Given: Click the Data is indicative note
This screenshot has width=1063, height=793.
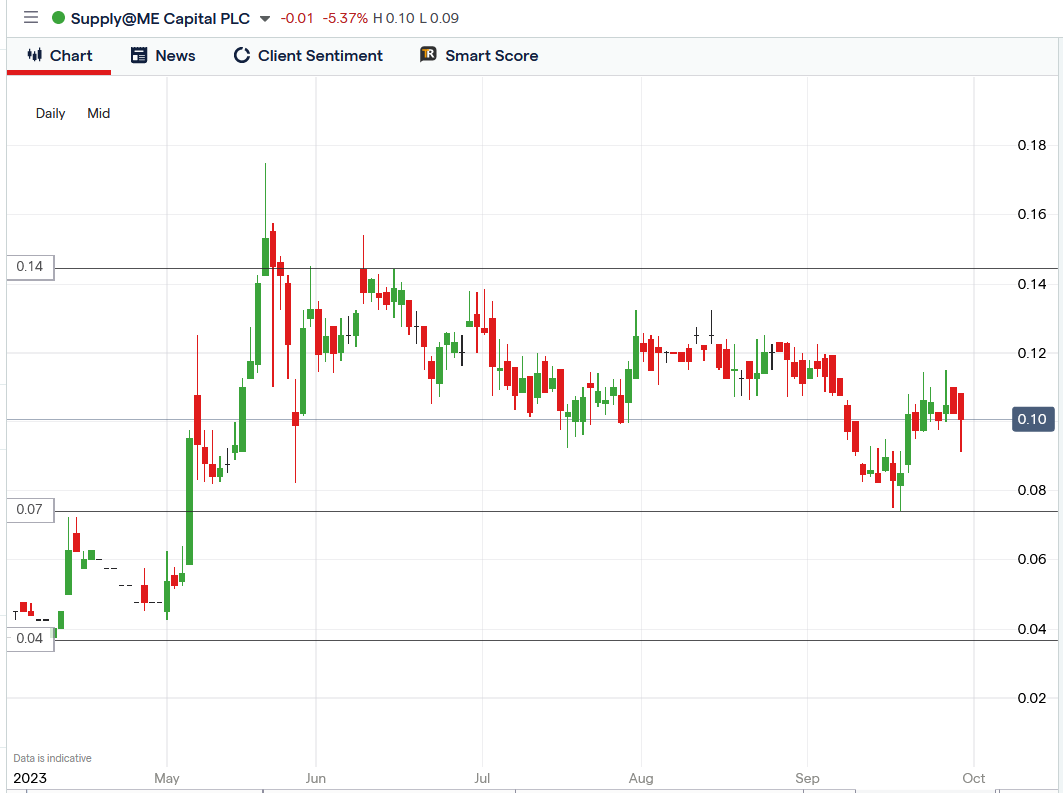Looking at the screenshot, I should 52,758.
